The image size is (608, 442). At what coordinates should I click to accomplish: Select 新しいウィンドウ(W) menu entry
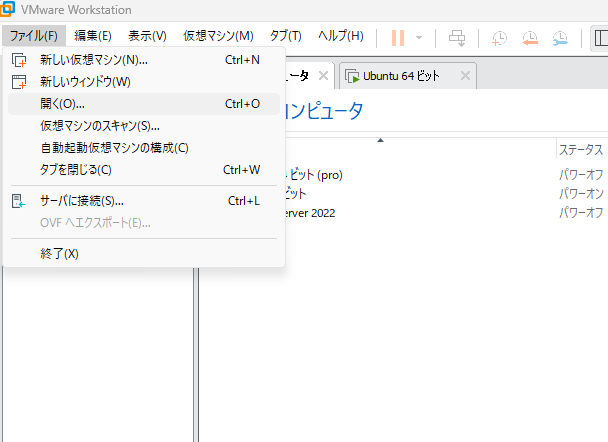[143, 82]
